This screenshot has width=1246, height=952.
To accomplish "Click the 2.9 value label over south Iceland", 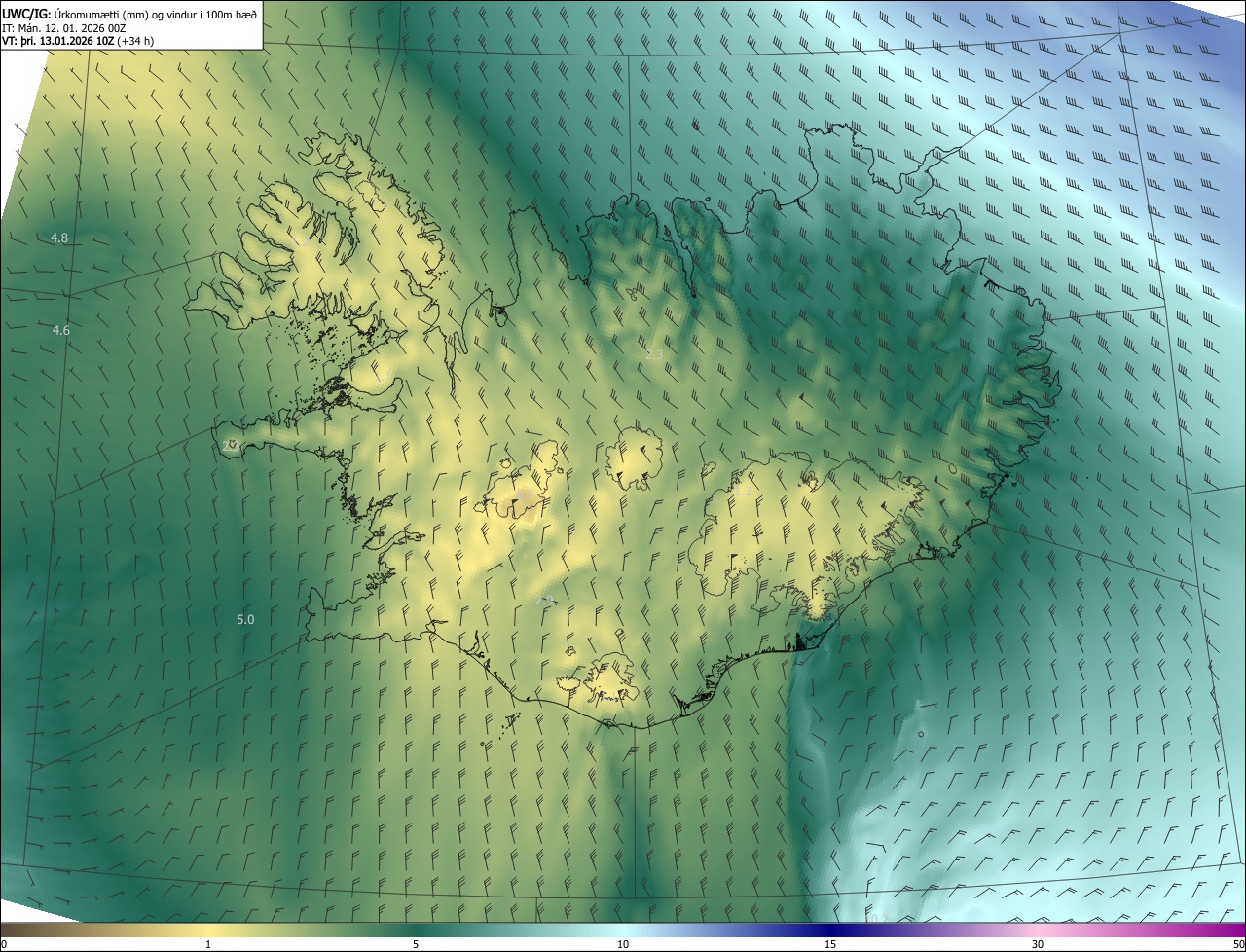I will [x=545, y=601].
